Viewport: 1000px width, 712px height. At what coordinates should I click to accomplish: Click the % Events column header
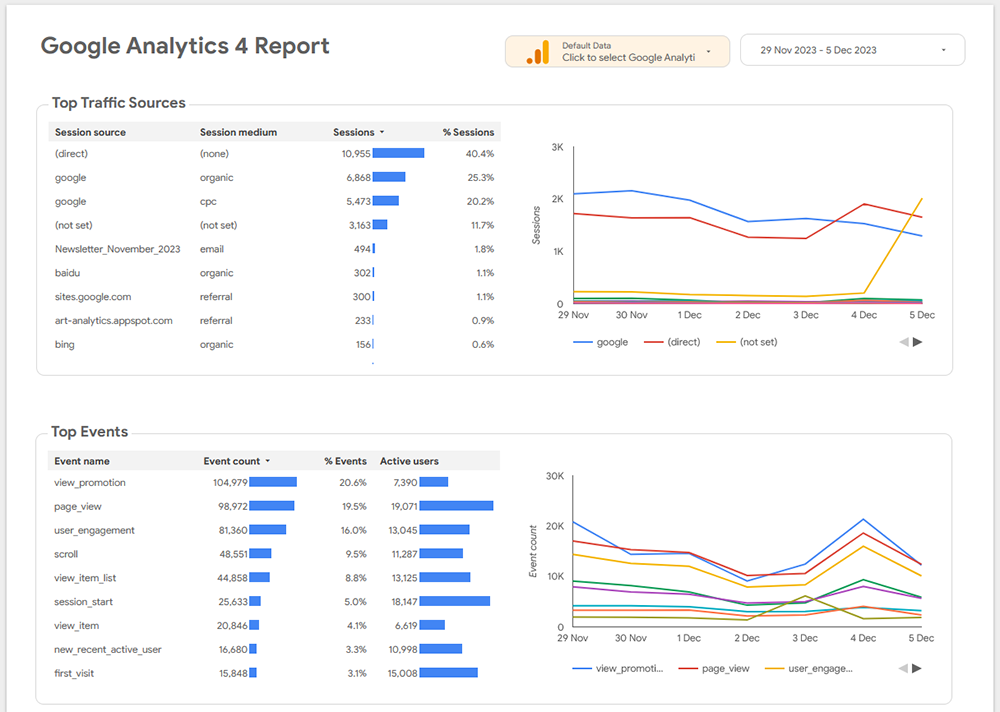click(345, 461)
